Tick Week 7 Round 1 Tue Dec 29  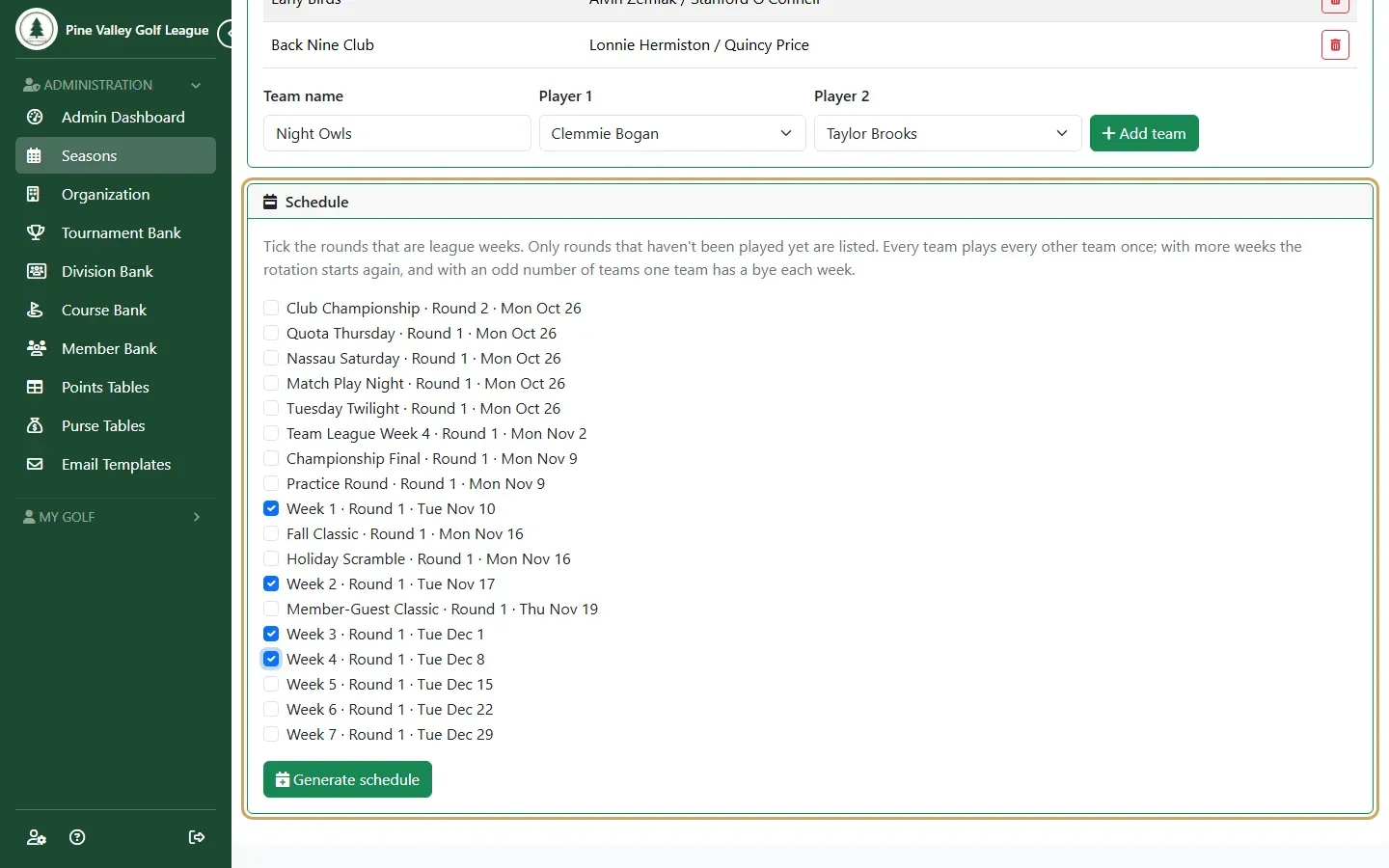271,734
